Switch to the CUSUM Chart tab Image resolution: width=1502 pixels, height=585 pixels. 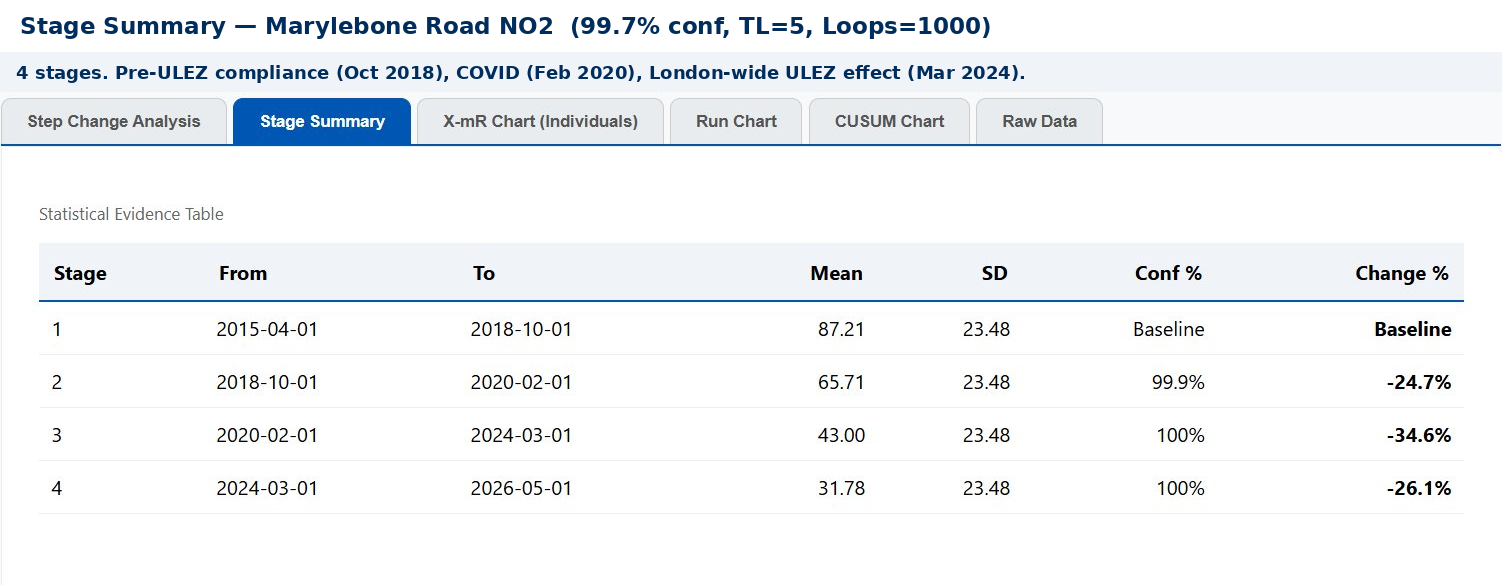[889, 121]
